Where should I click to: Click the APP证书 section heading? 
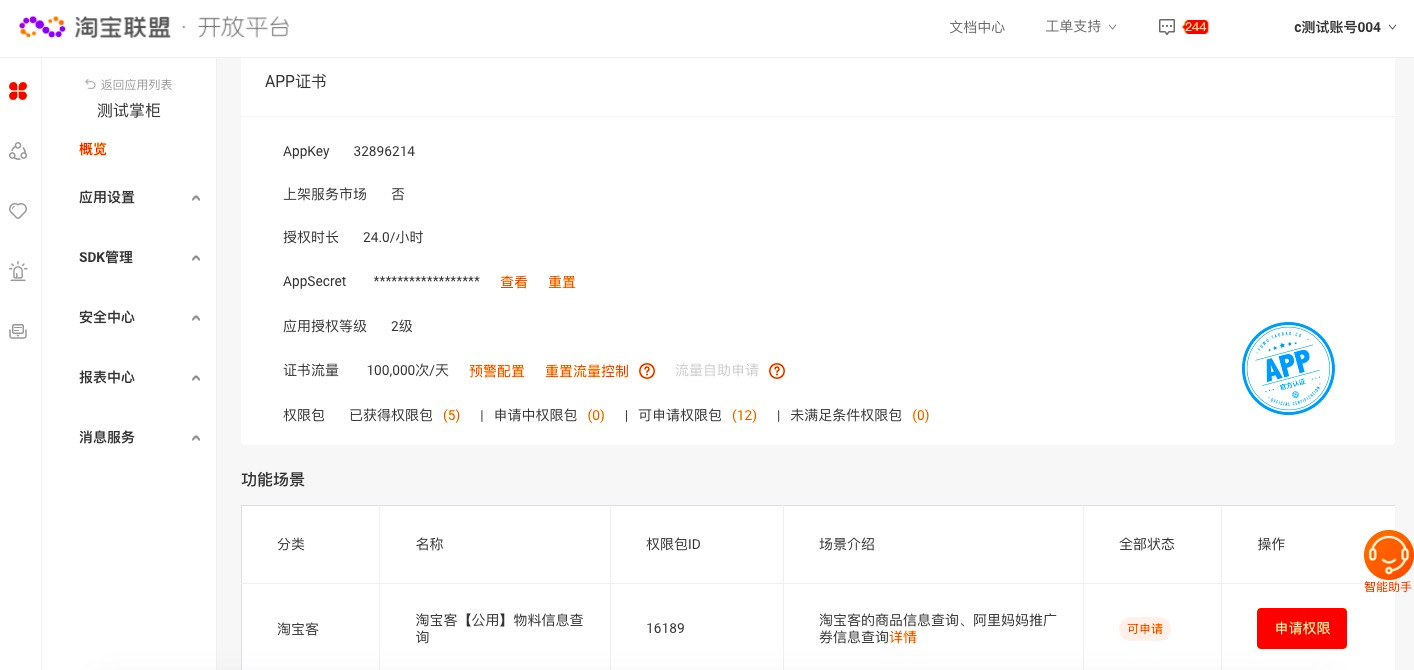pyautogui.click(x=296, y=82)
